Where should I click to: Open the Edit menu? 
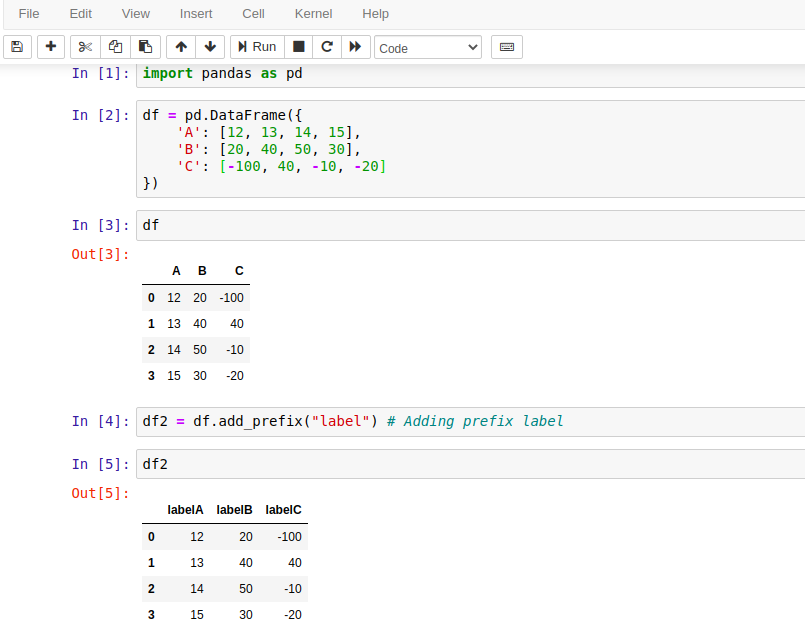click(81, 14)
